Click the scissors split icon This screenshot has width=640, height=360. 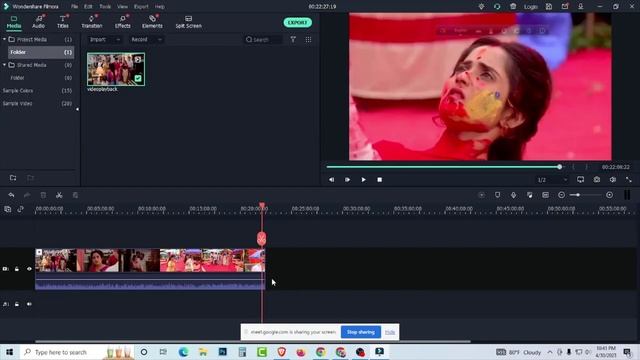(x=59, y=195)
